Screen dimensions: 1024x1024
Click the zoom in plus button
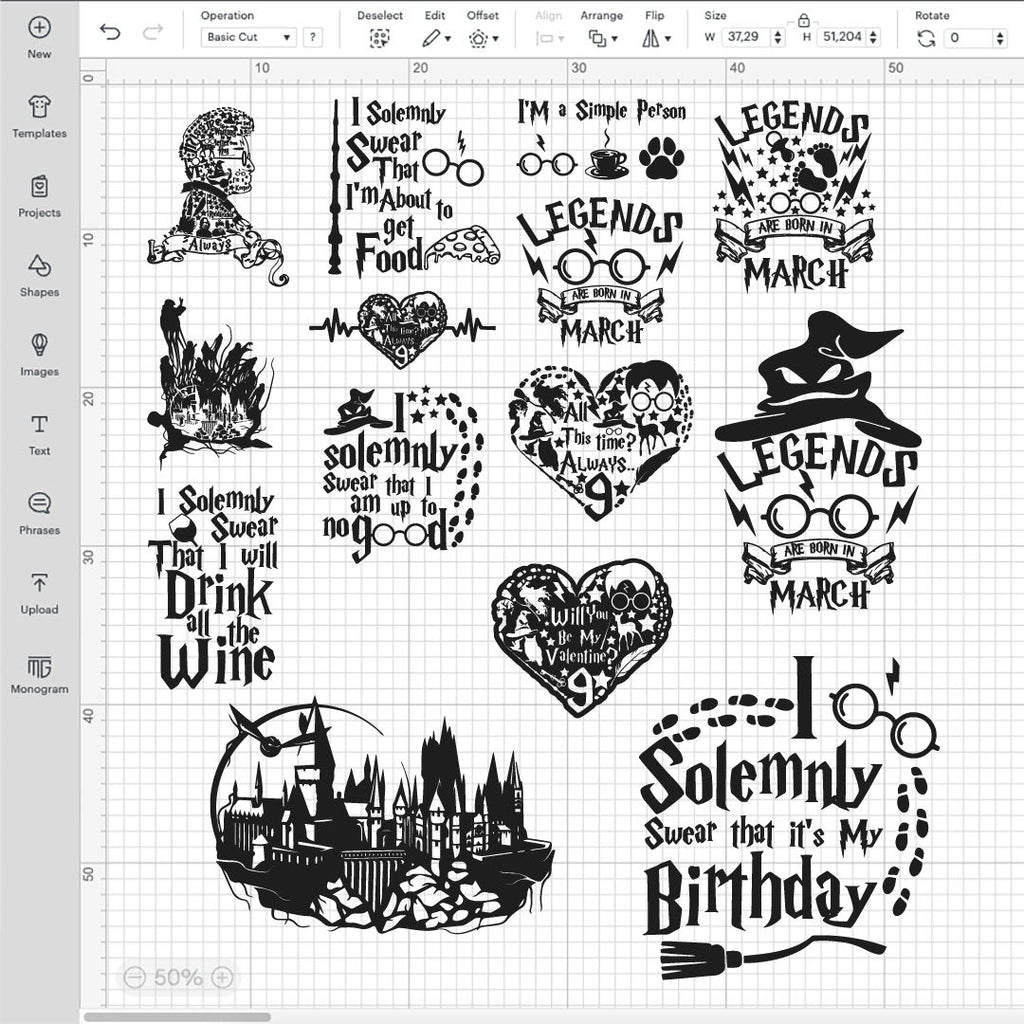(x=223, y=977)
